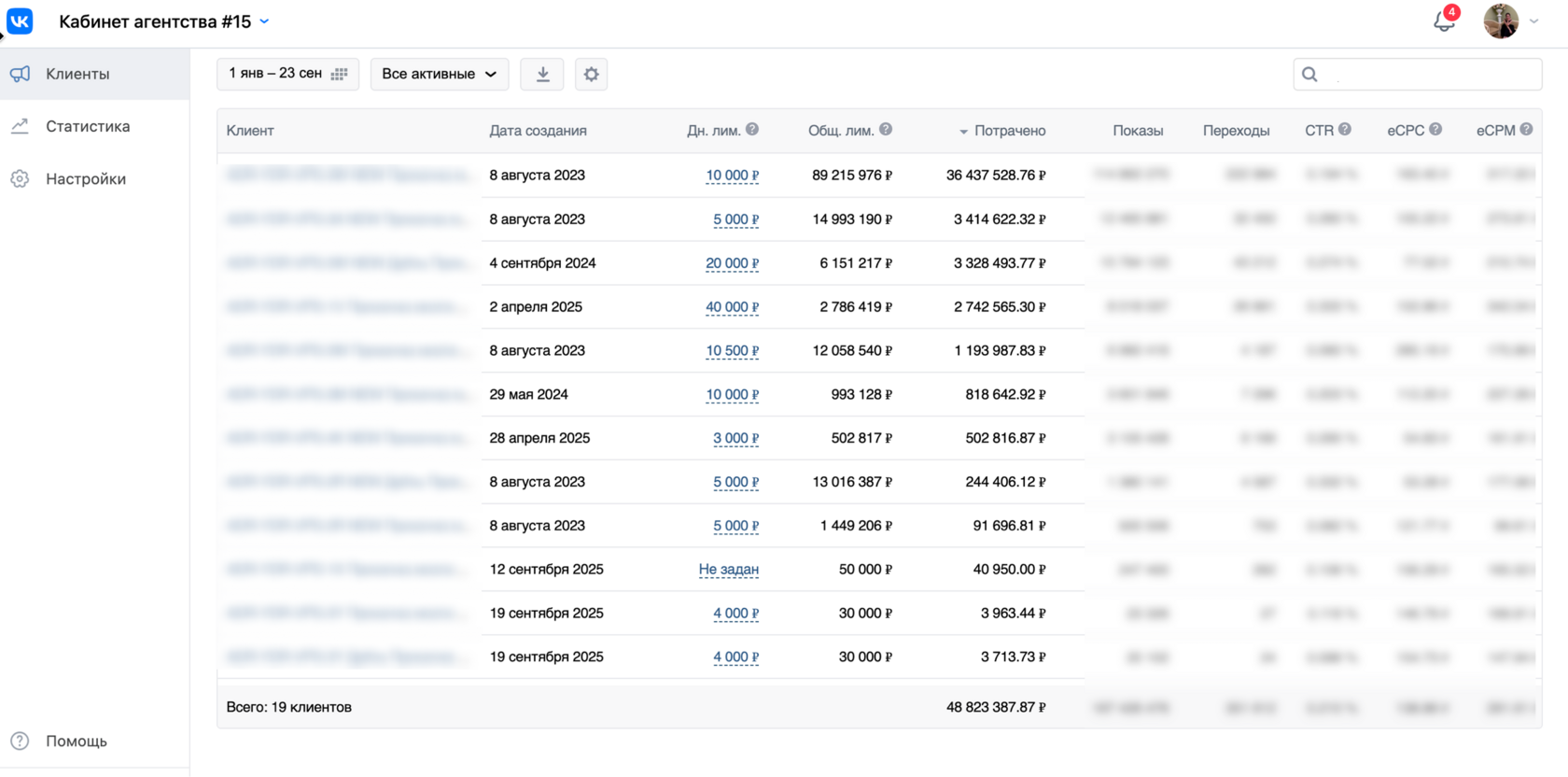Select total limit 13 016 387 ₽

[x=852, y=482]
